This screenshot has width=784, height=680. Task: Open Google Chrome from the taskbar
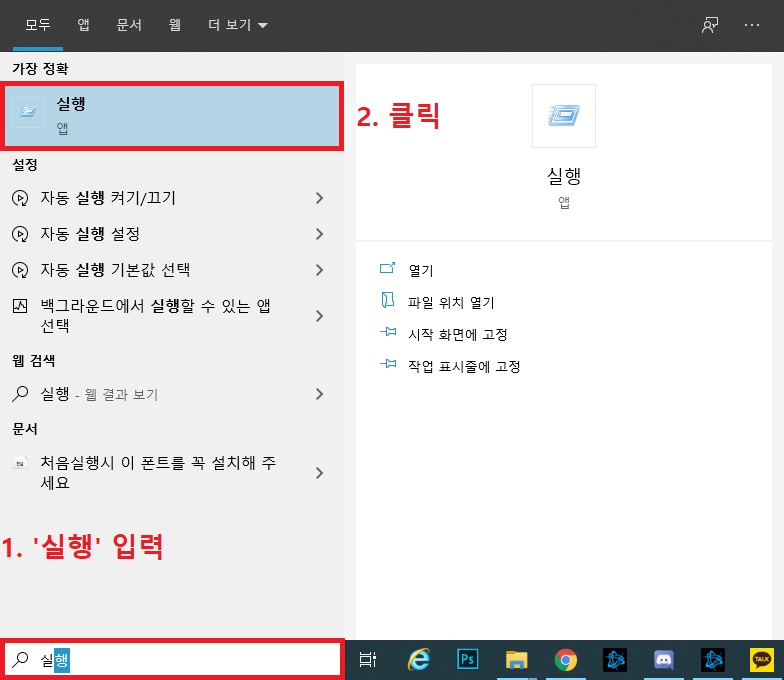[x=566, y=660]
